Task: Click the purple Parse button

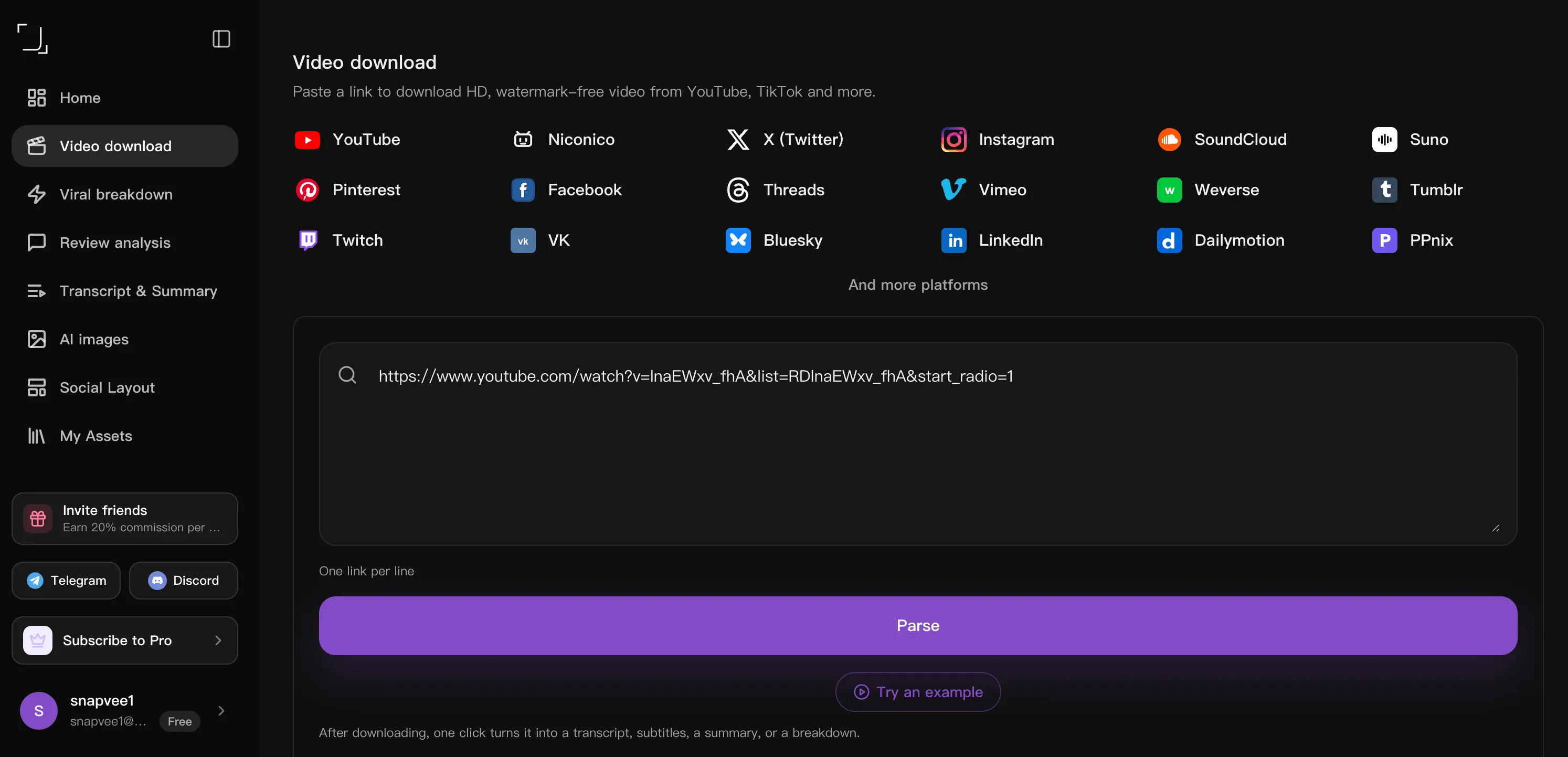Action: 917,625
